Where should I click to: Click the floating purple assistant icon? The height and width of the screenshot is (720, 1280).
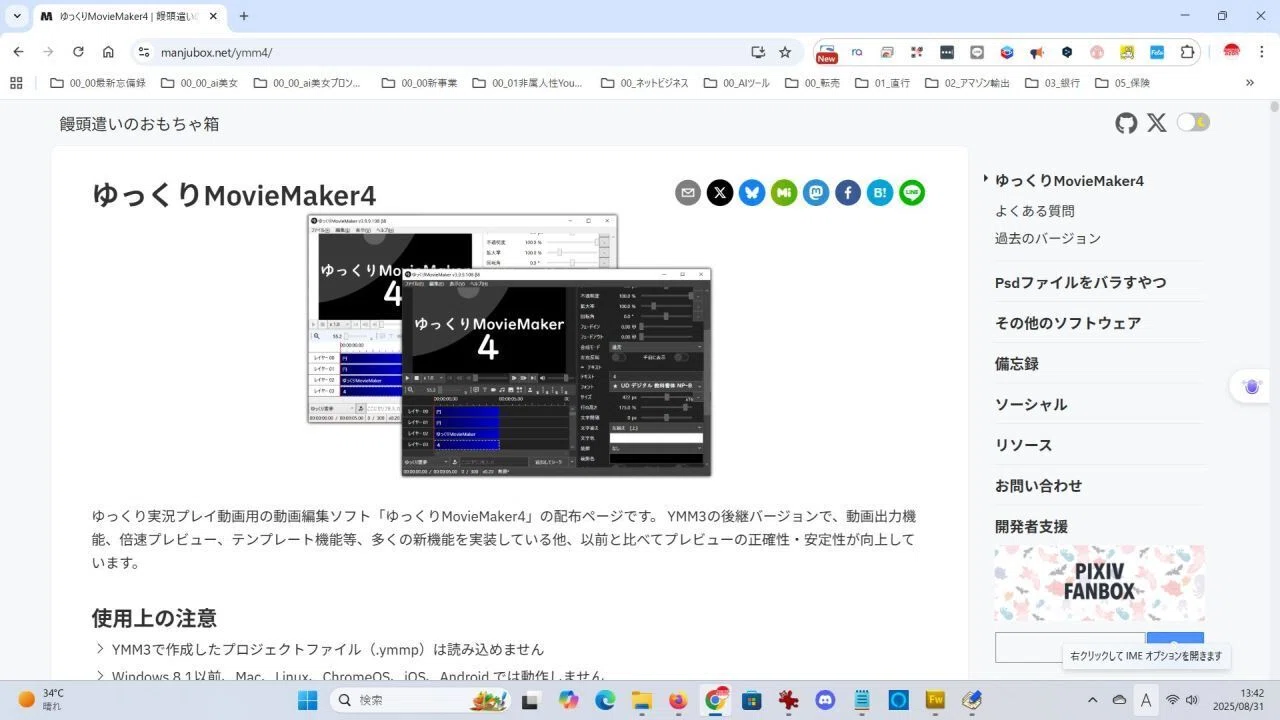tap(1251, 387)
